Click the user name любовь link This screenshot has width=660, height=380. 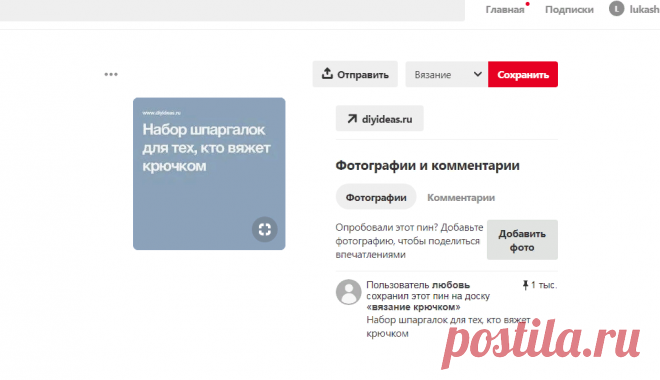450,285
